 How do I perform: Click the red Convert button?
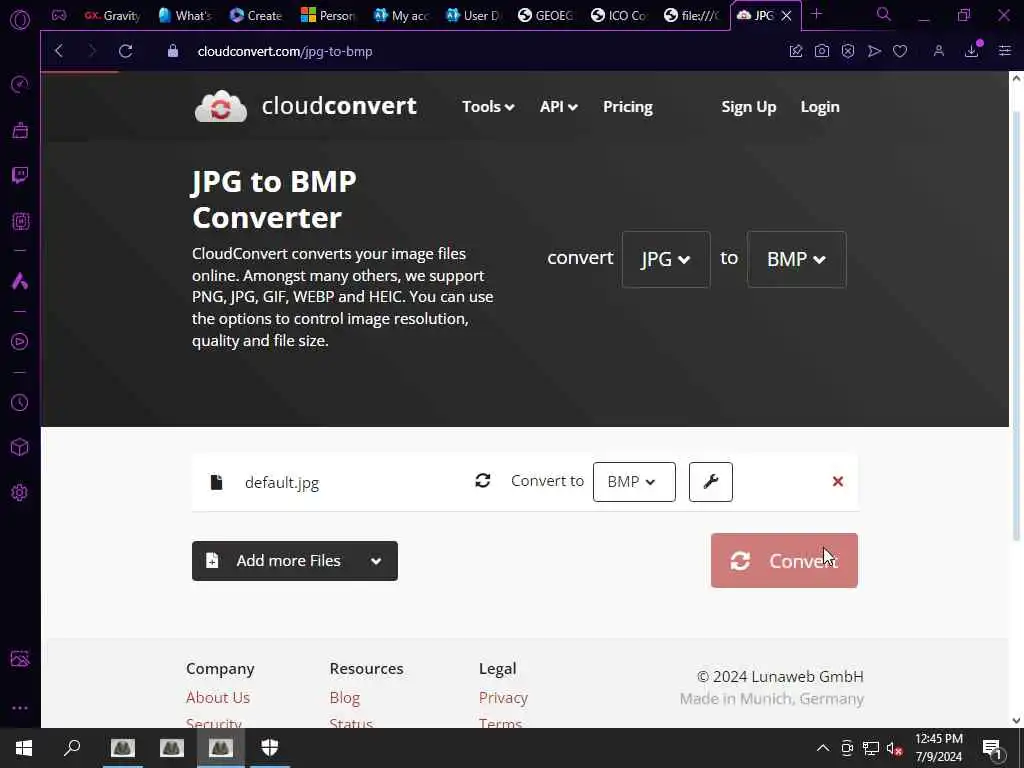[x=784, y=560]
